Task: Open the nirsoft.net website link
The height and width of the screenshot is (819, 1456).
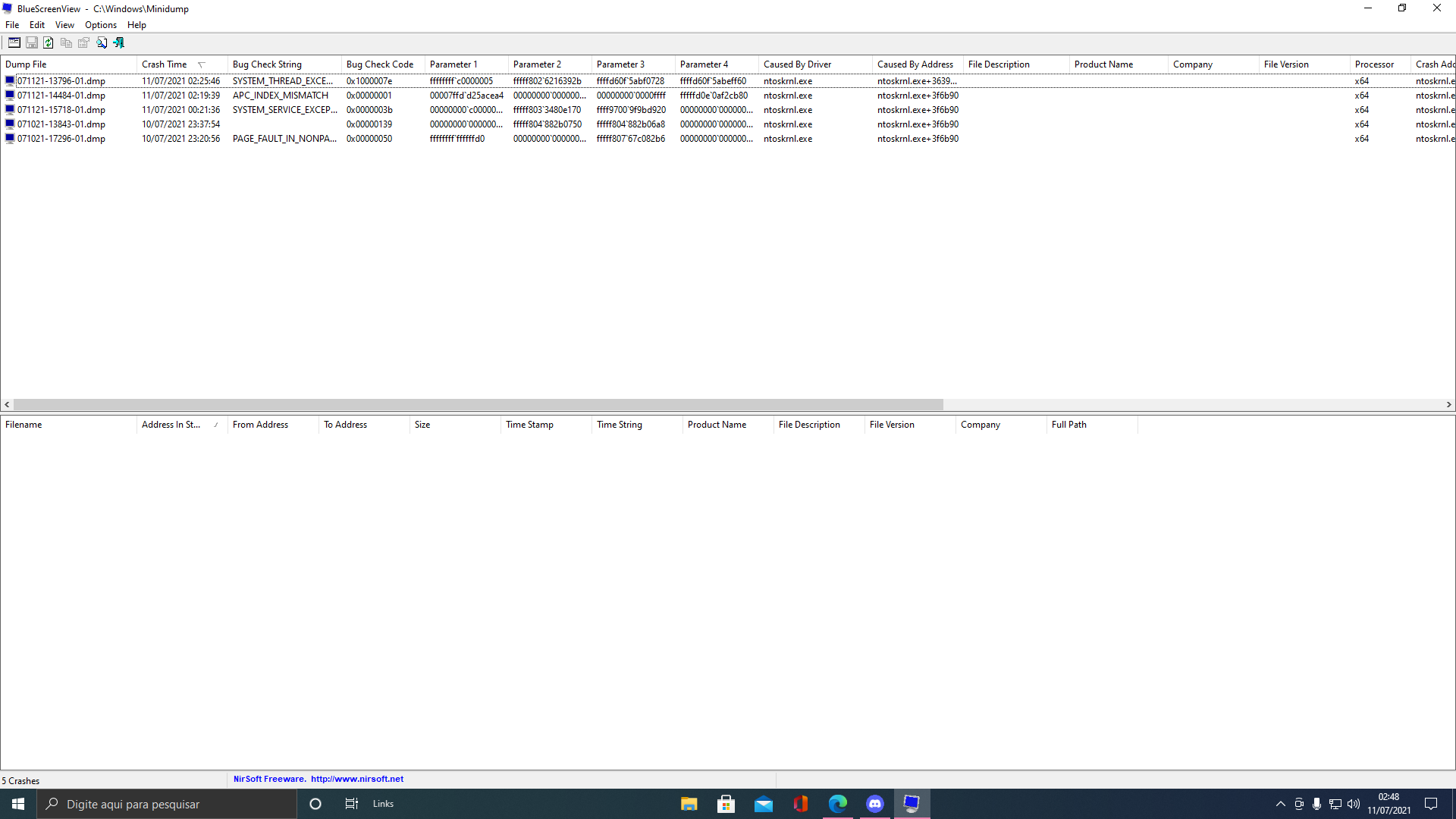Action: [357, 779]
